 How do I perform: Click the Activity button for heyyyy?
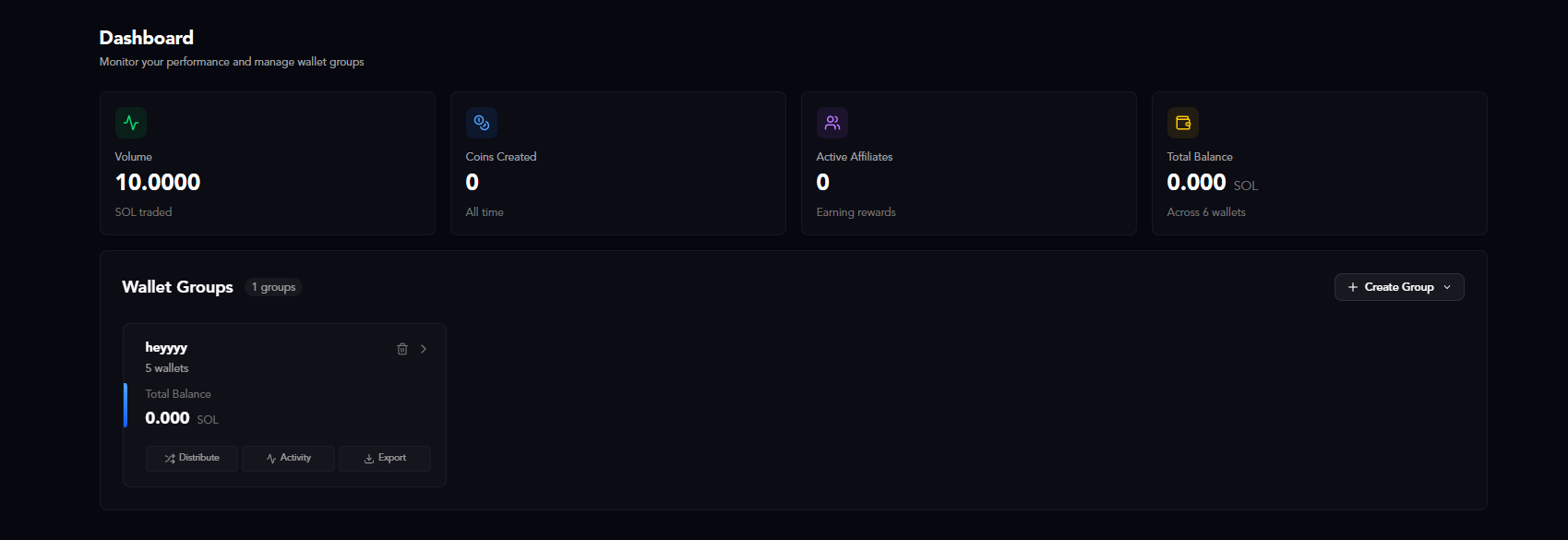pos(288,458)
